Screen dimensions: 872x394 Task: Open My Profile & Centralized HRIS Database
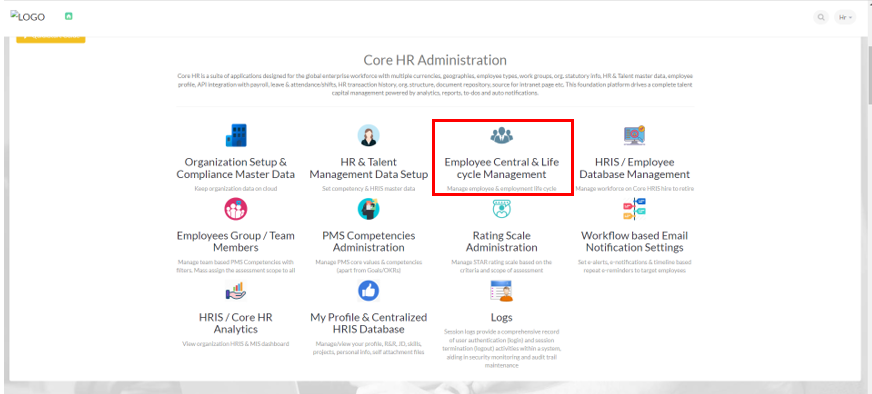point(368,323)
